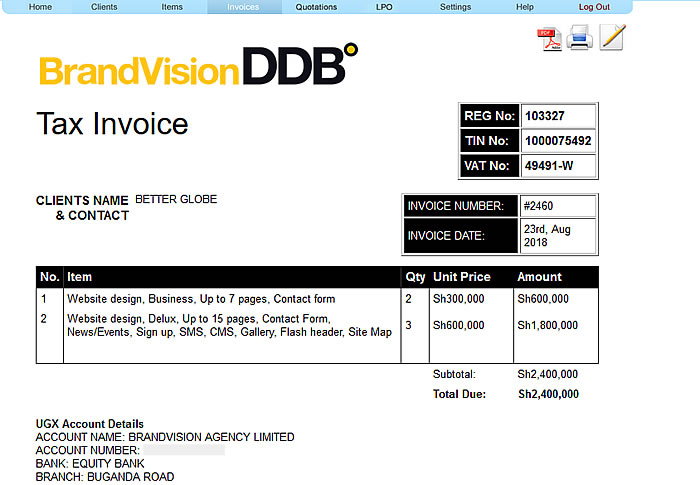Viewport: 700px width, 485px height.
Task: Click the Help menu item
Action: [x=524, y=7]
